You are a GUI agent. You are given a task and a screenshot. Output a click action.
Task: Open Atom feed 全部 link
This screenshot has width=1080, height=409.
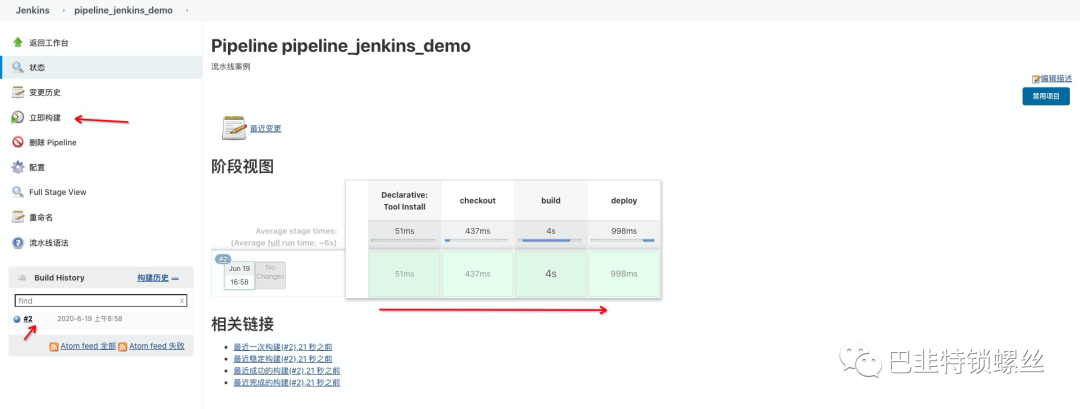[88, 346]
